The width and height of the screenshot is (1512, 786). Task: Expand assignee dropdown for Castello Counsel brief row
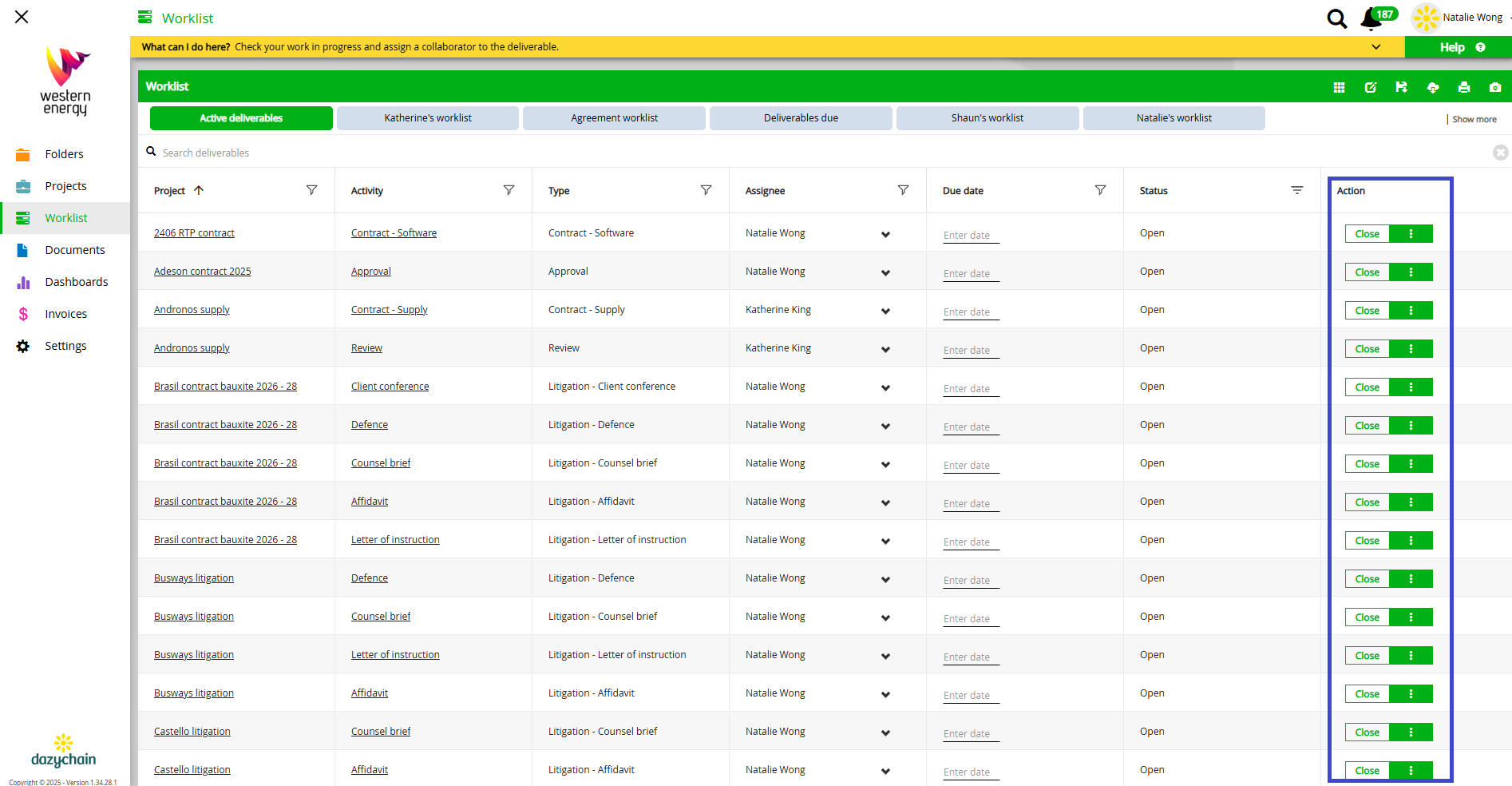(x=885, y=732)
